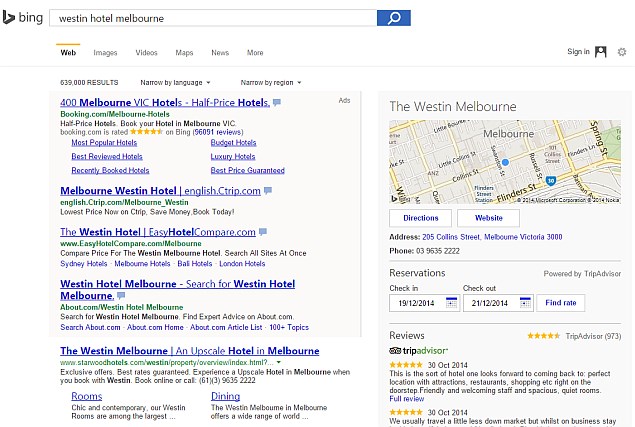Click the search query input field

click(213, 18)
